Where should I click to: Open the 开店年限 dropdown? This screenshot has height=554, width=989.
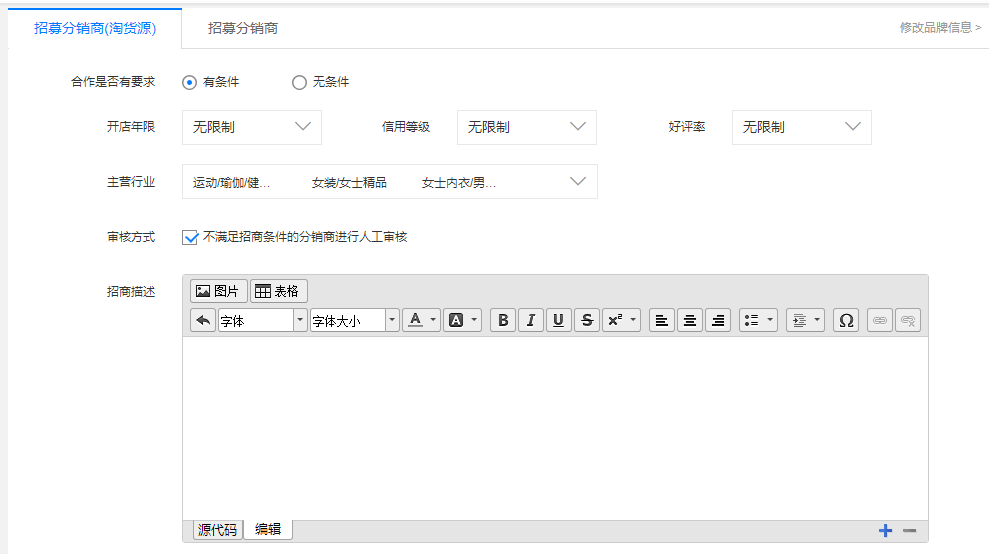pos(252,127)
